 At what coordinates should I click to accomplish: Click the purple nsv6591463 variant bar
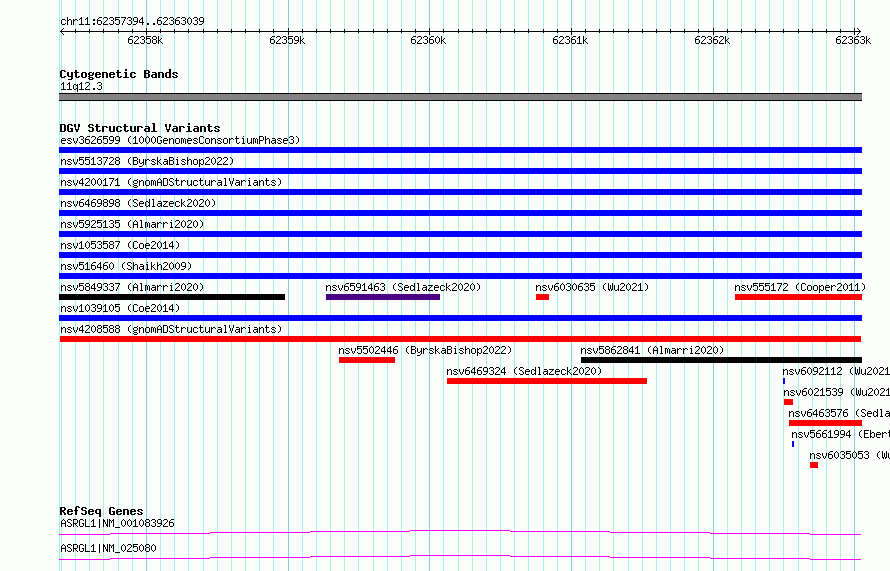pyautogui.click(x=383, y=297)
